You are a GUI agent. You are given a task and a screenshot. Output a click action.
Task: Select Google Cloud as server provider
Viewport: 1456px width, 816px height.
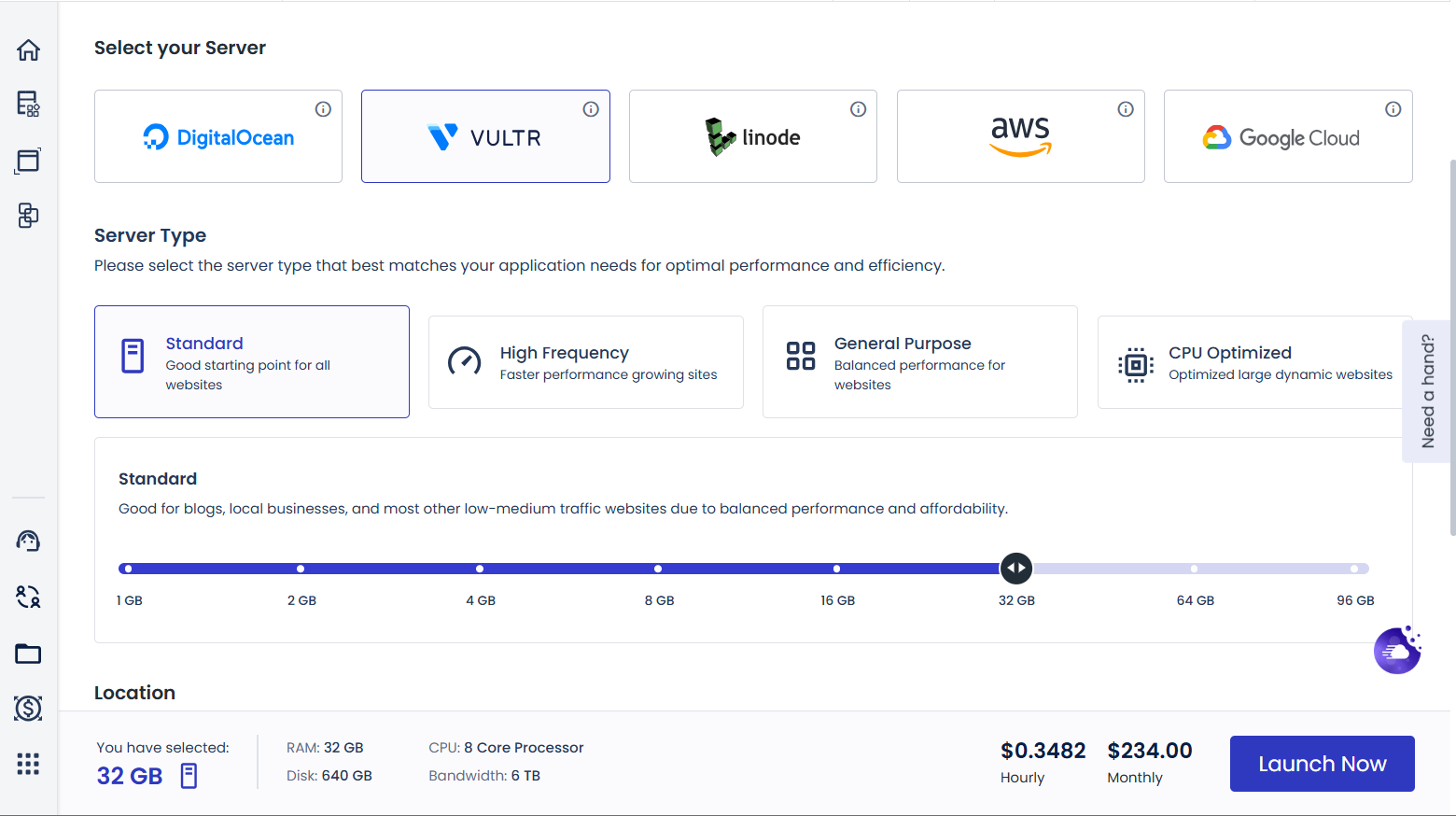(x=1288, y=136)
